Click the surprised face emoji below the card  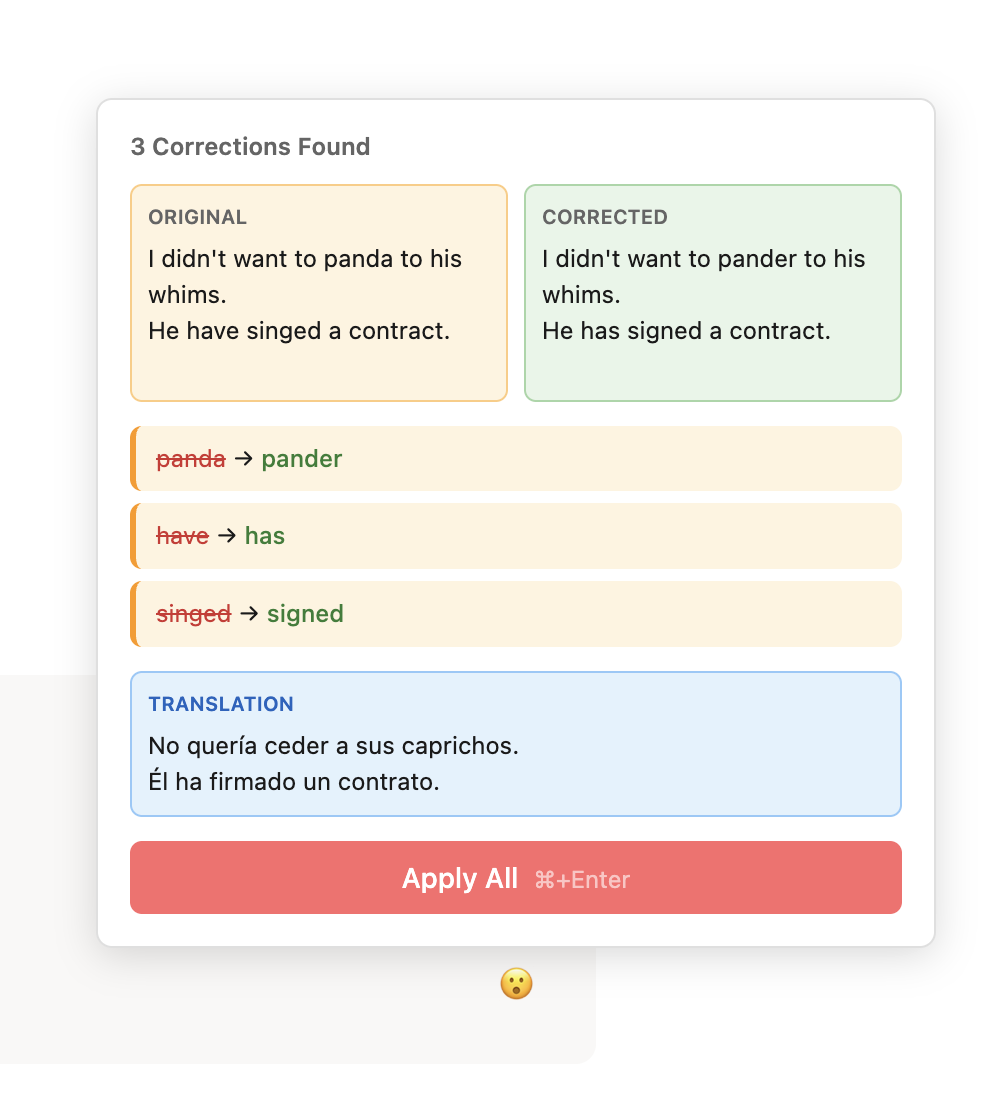pyautogui.click(x=516, y=983)
